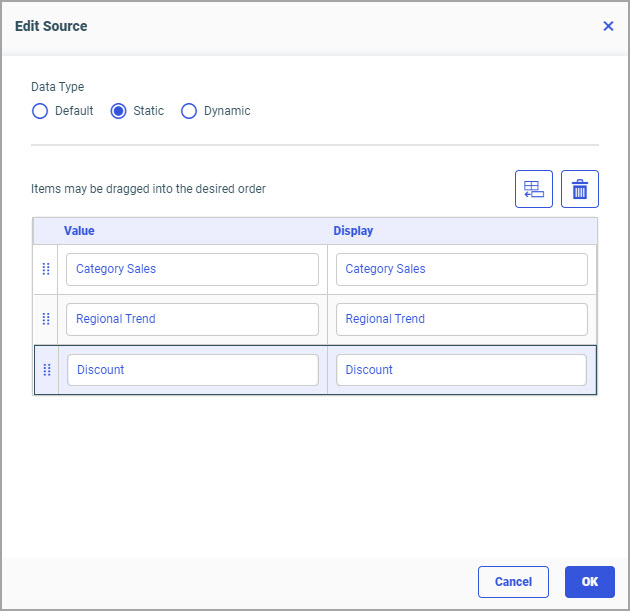Click the drag handle for Discount row
This screenshot has height=611, width=630.
click(x=46, y=370)
